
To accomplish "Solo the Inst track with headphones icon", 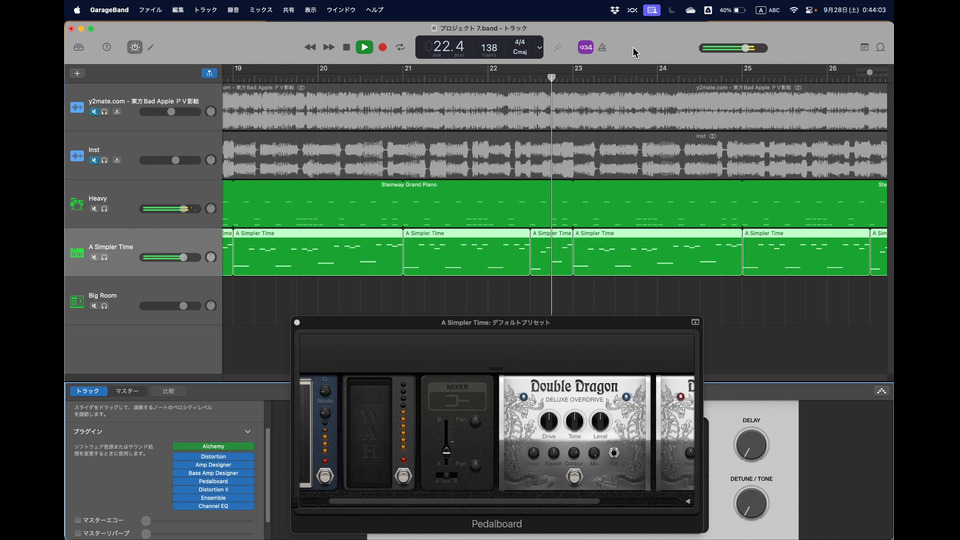I will point(105,160).
